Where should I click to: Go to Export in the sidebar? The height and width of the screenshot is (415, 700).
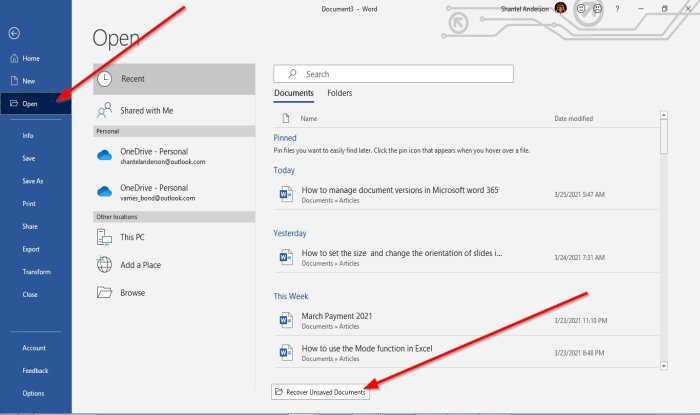pos(31,249)
